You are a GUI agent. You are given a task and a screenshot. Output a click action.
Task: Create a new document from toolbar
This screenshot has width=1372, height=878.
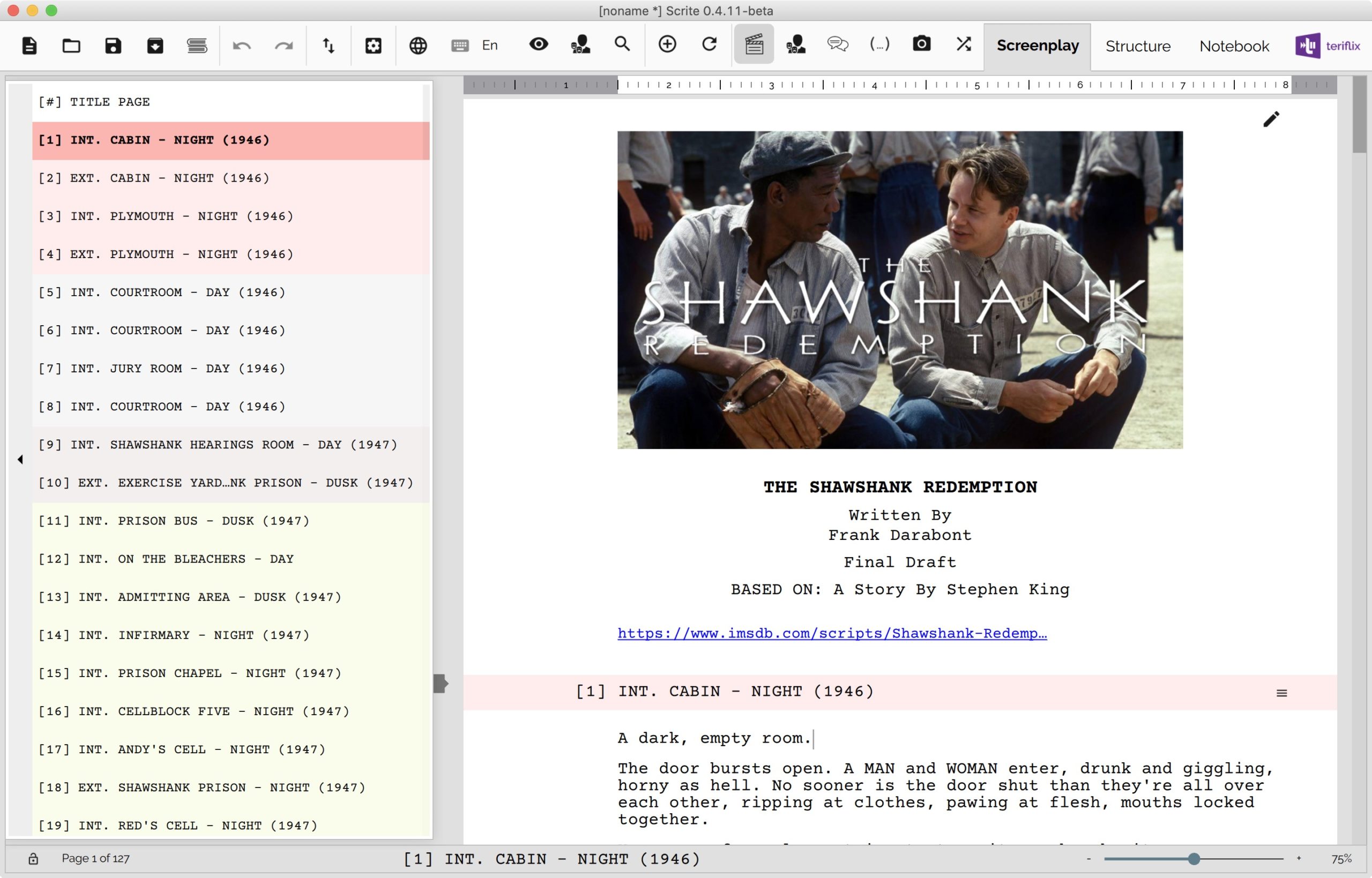(29, 45)
